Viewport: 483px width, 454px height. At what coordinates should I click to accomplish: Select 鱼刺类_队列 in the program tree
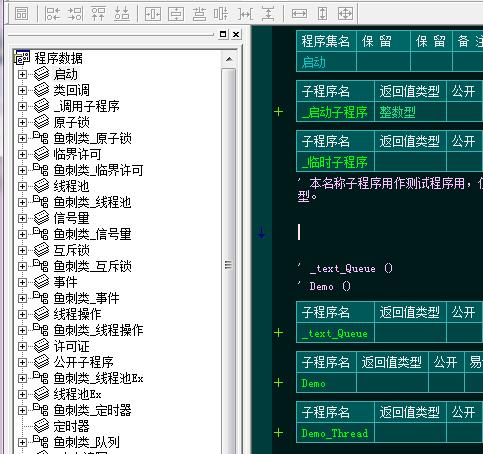tap(86, 442)
